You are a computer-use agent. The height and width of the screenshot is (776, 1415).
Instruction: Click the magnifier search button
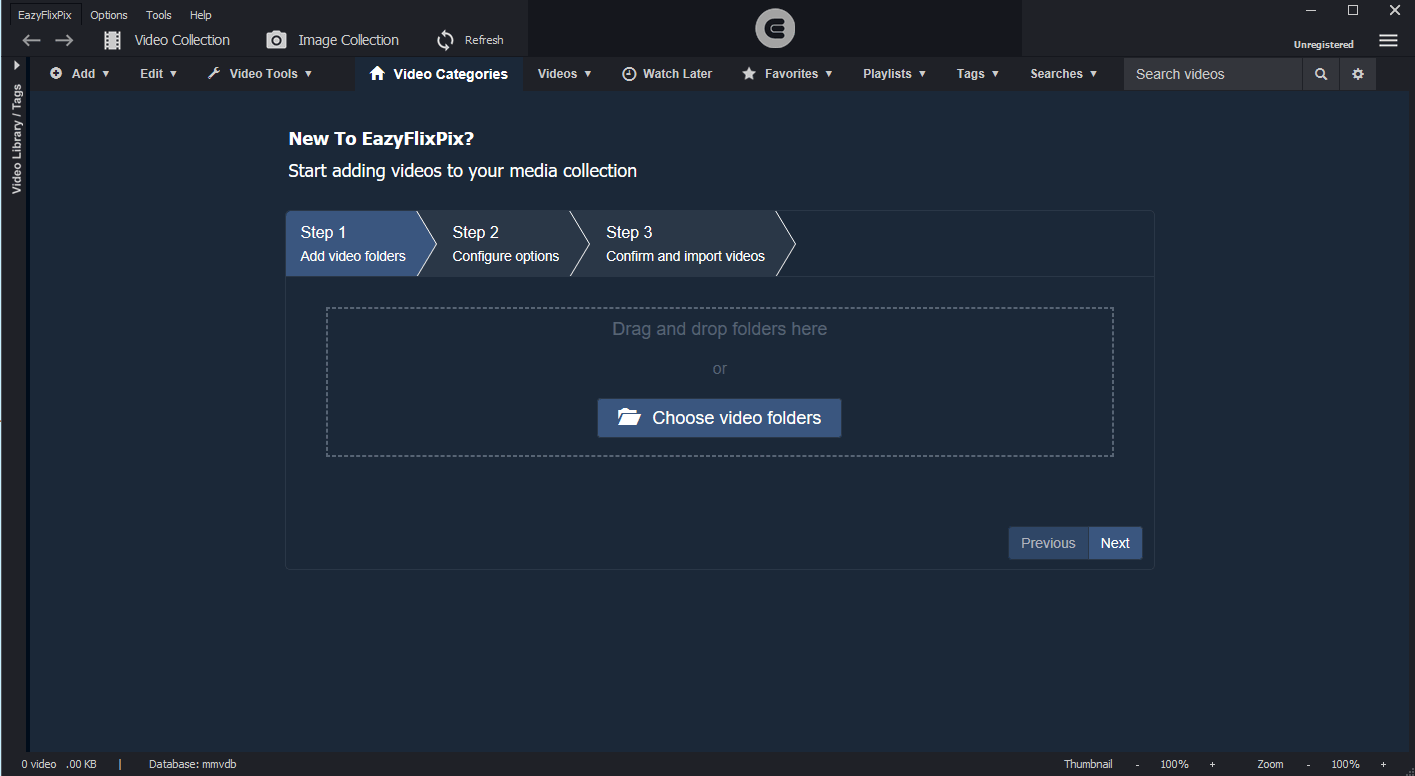pyautogui.click(x=1321, y=74)
